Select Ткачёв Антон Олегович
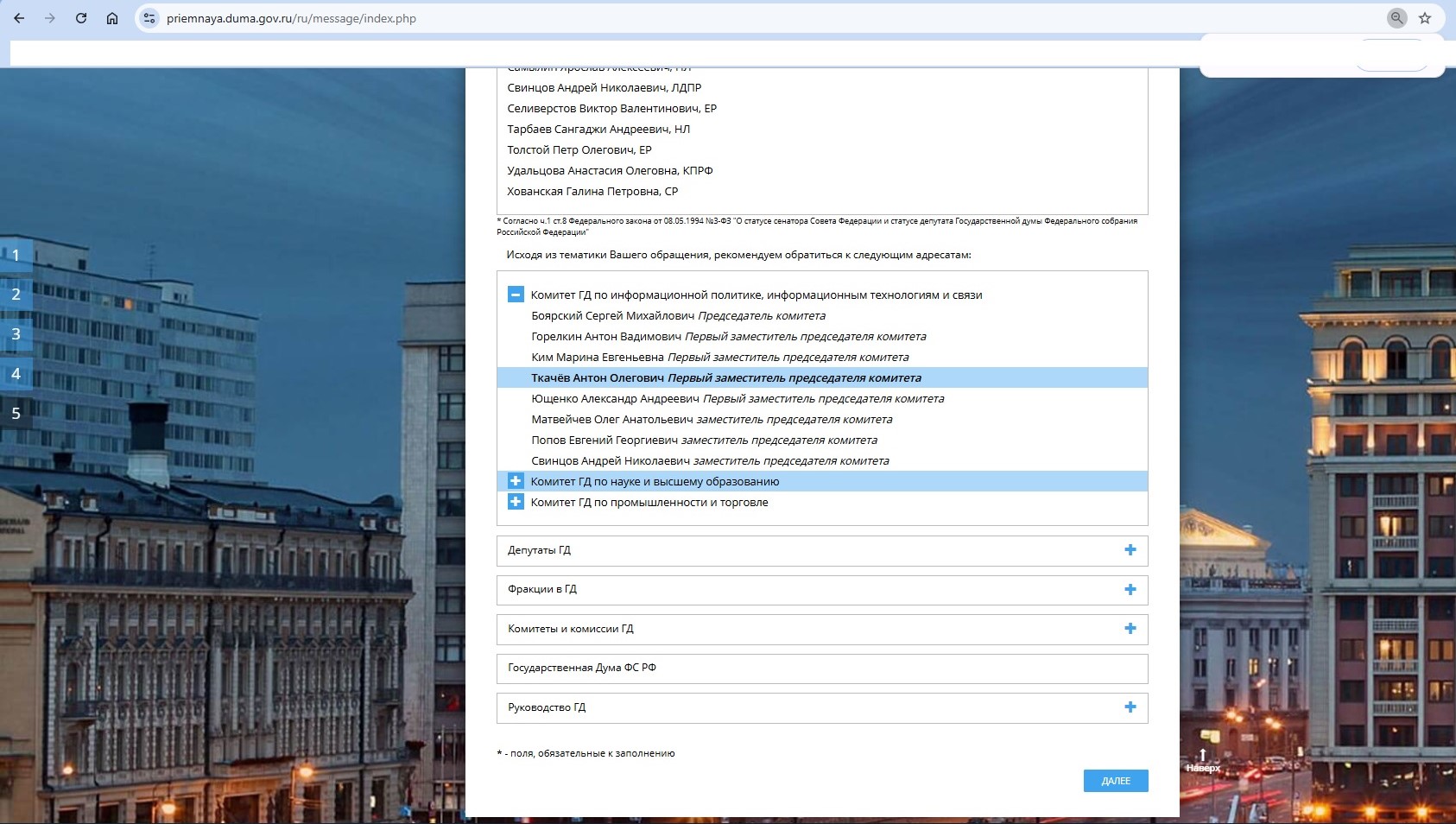The width and height of the screenshot is (1456, 824). [x=822, y=378]
